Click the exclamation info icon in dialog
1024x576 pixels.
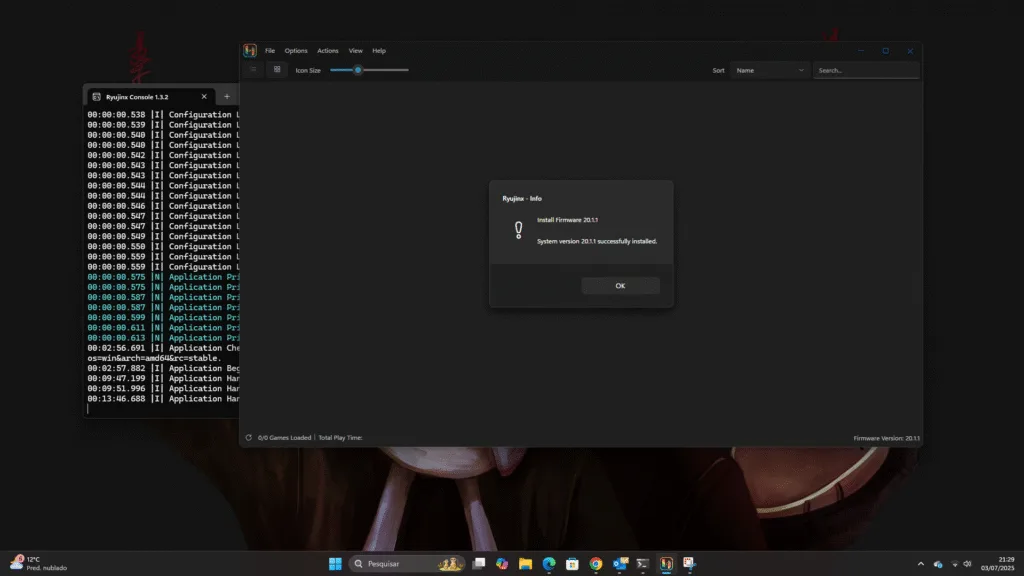pyautogui.click(x=519, y=230)
